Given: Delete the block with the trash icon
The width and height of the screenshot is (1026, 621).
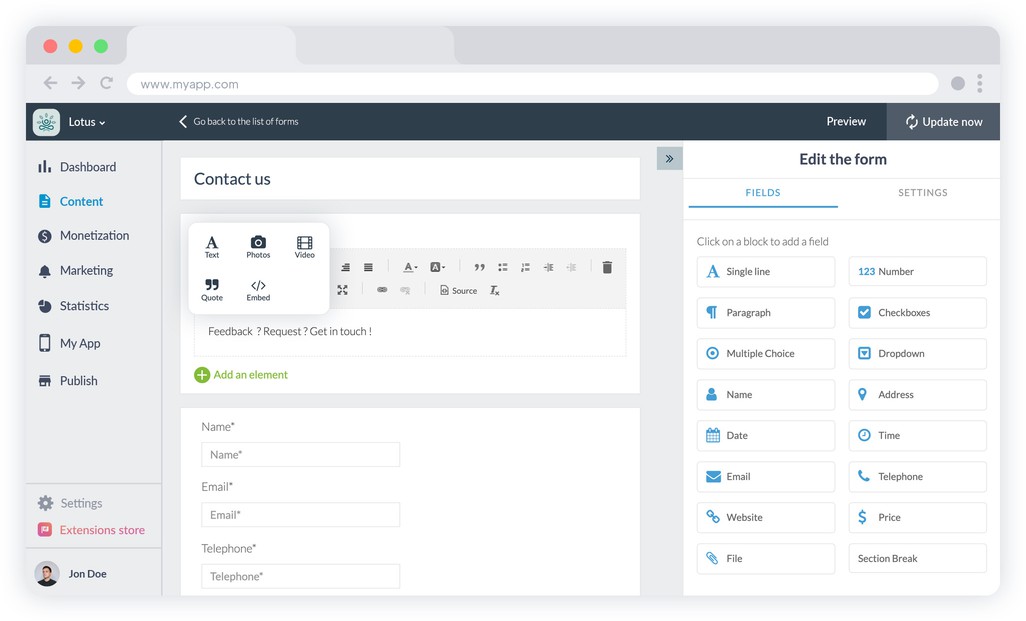Looking at the screenshot, I should click(607, 267).
